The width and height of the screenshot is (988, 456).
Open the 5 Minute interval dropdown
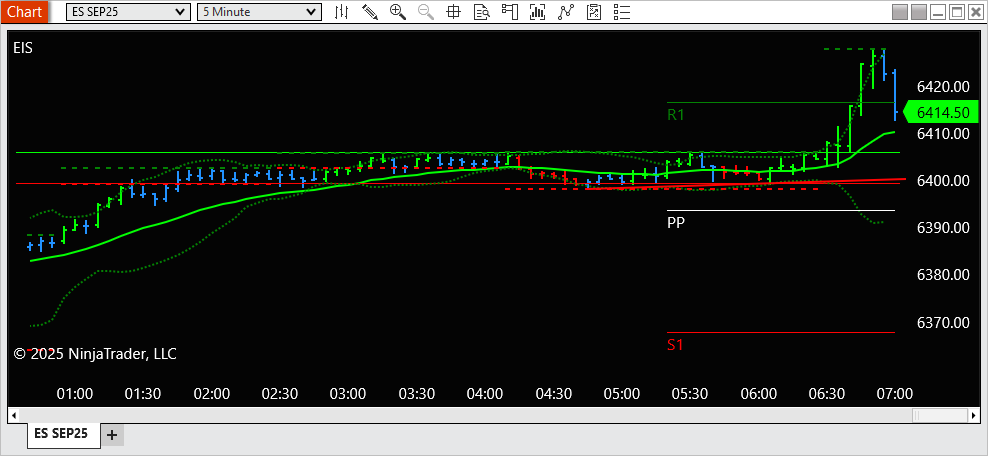coord(259,11)
